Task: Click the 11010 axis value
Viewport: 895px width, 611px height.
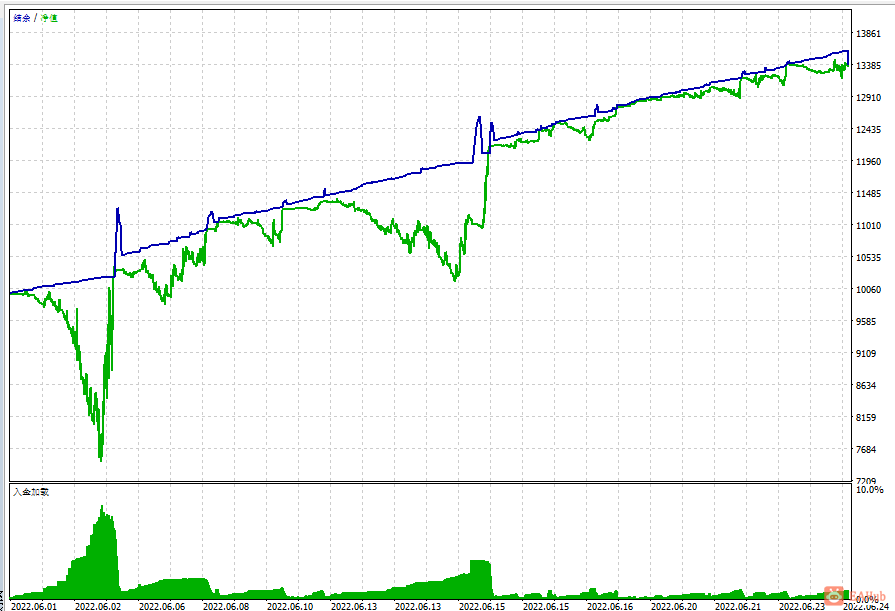Action: tap(868, 226)
